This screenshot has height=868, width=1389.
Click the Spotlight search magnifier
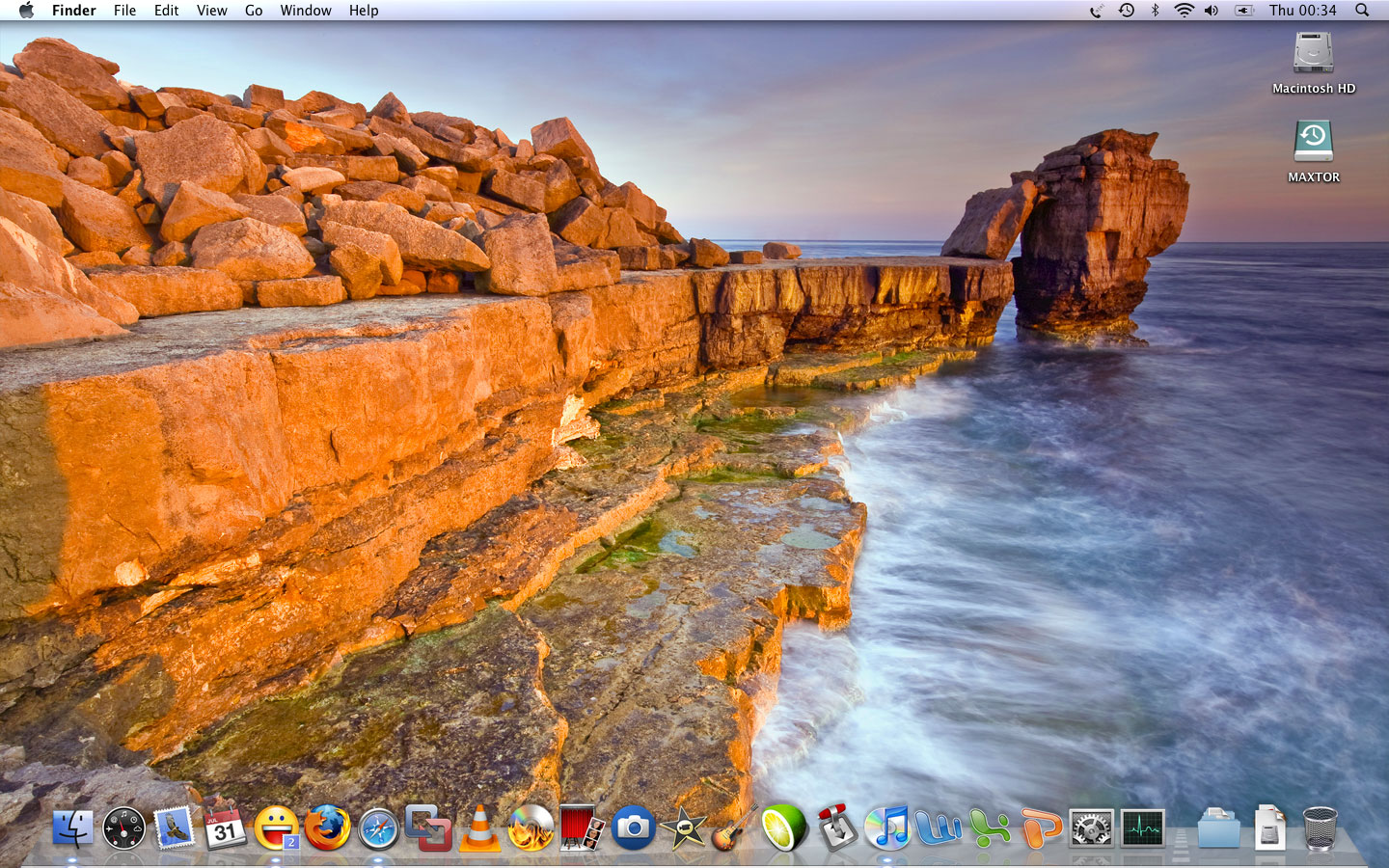pyautogui.click(x=1362, y=11)
